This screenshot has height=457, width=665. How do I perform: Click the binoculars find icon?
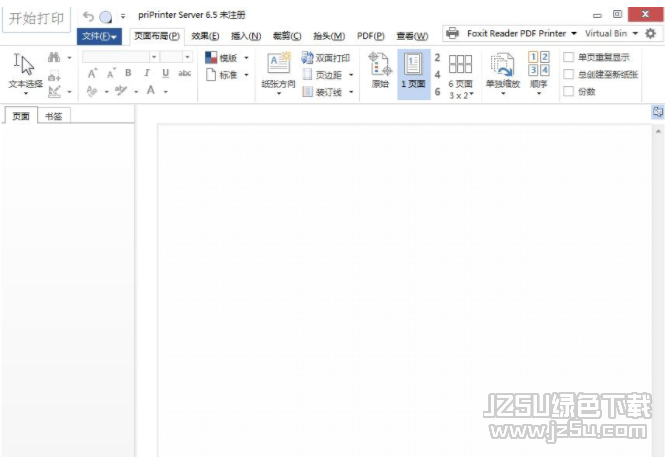54,57
